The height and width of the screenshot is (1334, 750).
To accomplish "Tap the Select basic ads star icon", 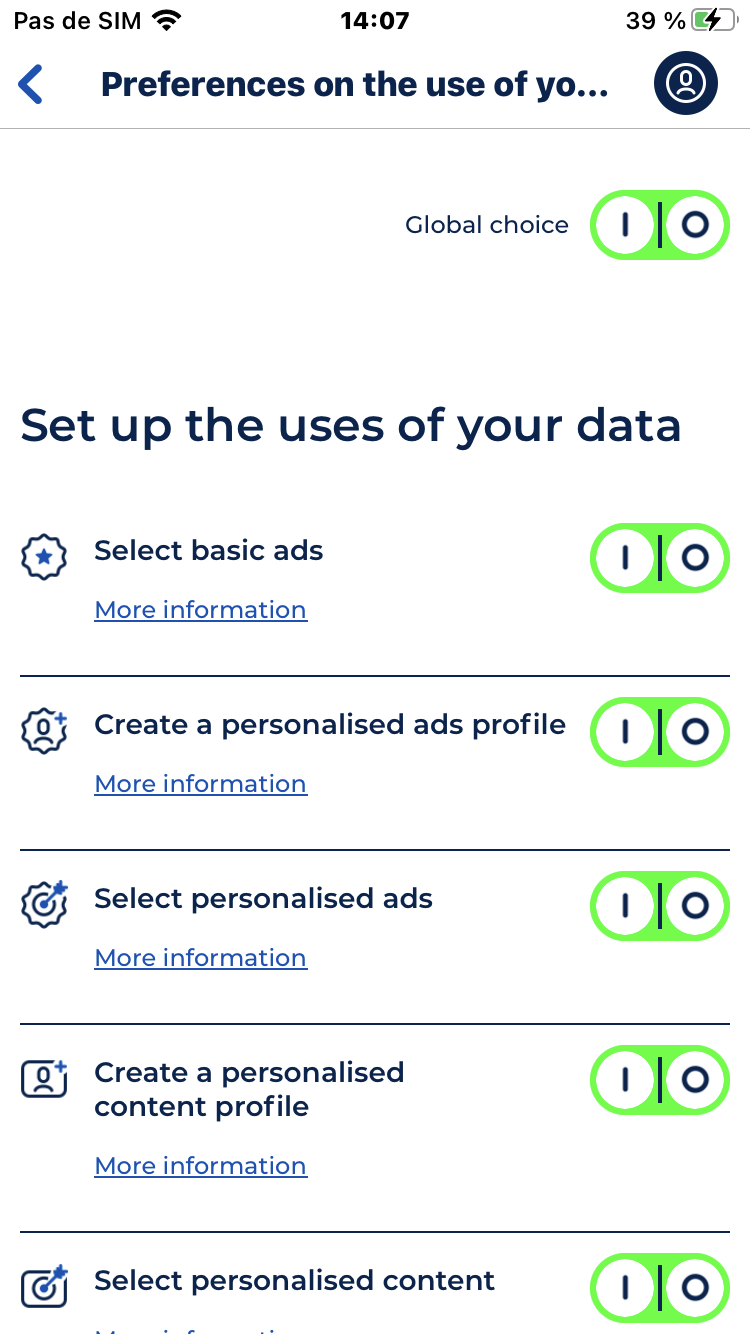I will pos(44,558).
